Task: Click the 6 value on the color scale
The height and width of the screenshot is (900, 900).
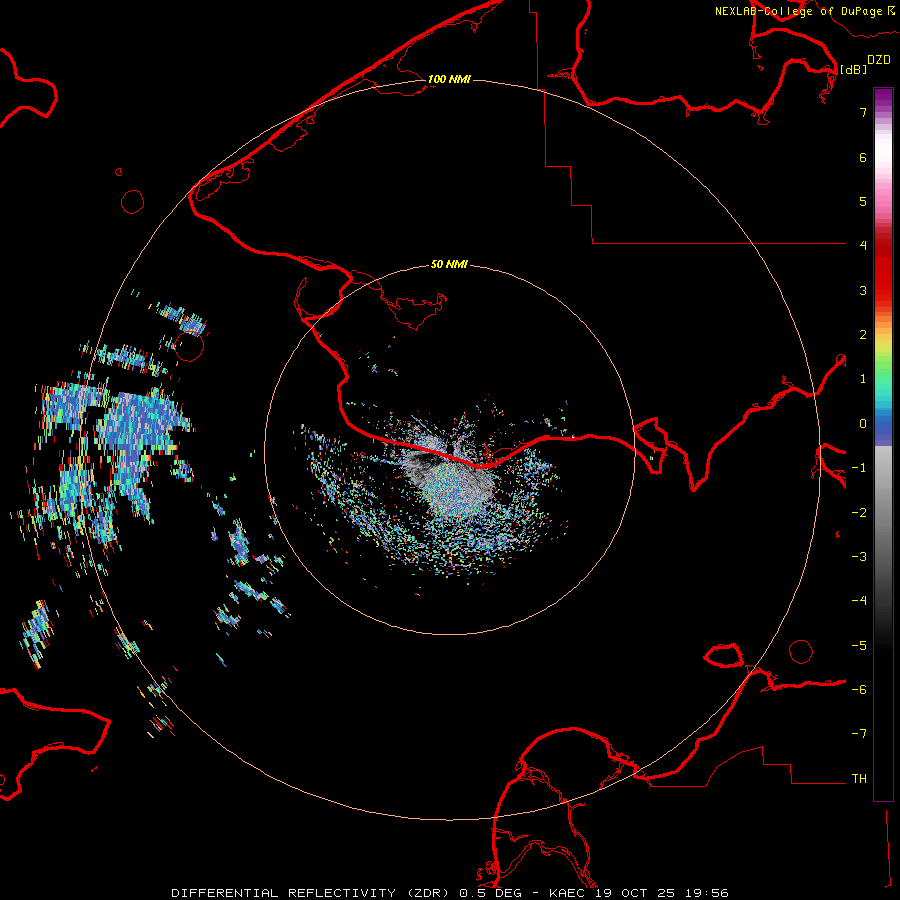Action: (x=863, y=157)
